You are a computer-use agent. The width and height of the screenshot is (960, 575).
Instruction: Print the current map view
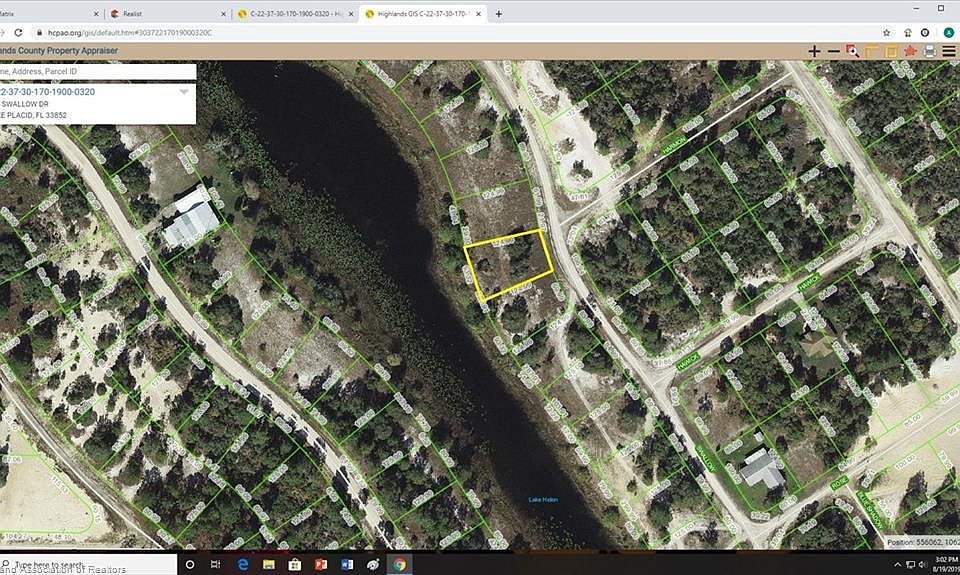tap(929, 51)
